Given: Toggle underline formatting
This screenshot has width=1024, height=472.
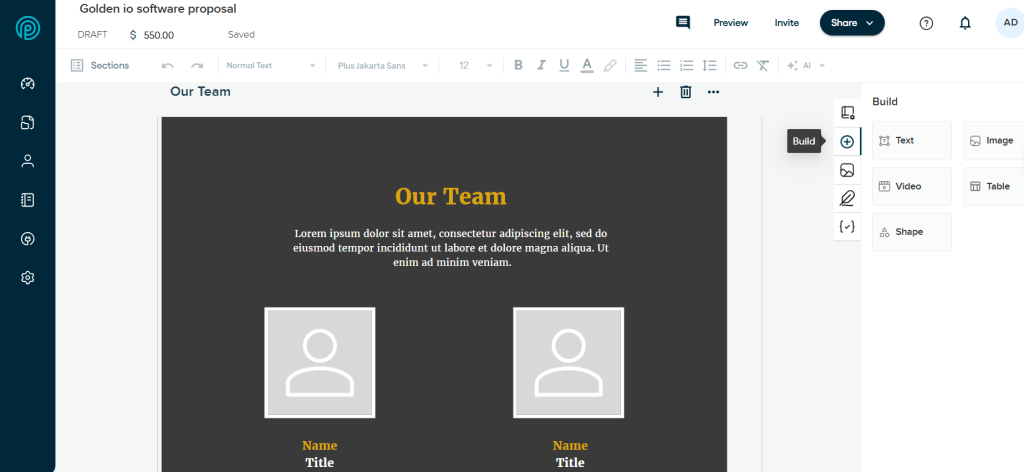Looking at the screenshot, I should tap(564, 65).
